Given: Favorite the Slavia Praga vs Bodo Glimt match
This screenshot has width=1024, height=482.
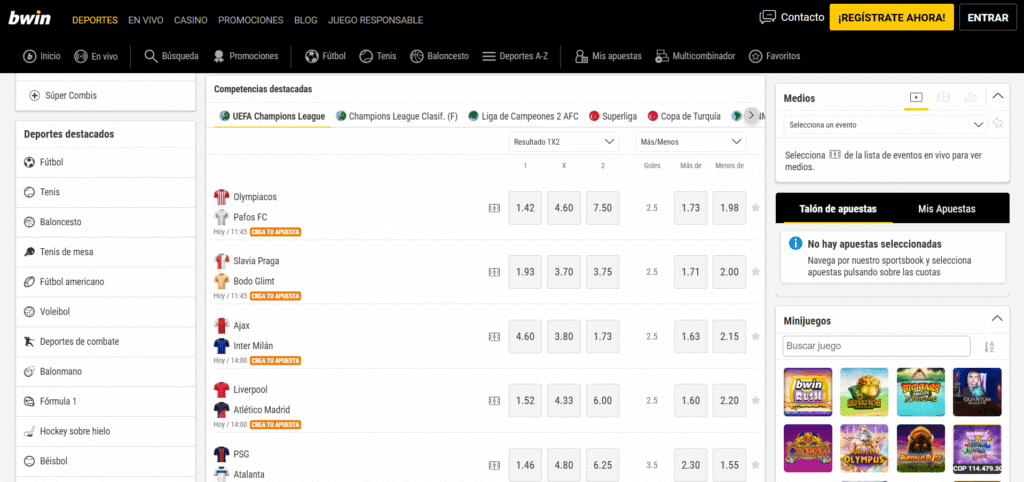Looking at the screenshot, I should (x=756, y=272).
